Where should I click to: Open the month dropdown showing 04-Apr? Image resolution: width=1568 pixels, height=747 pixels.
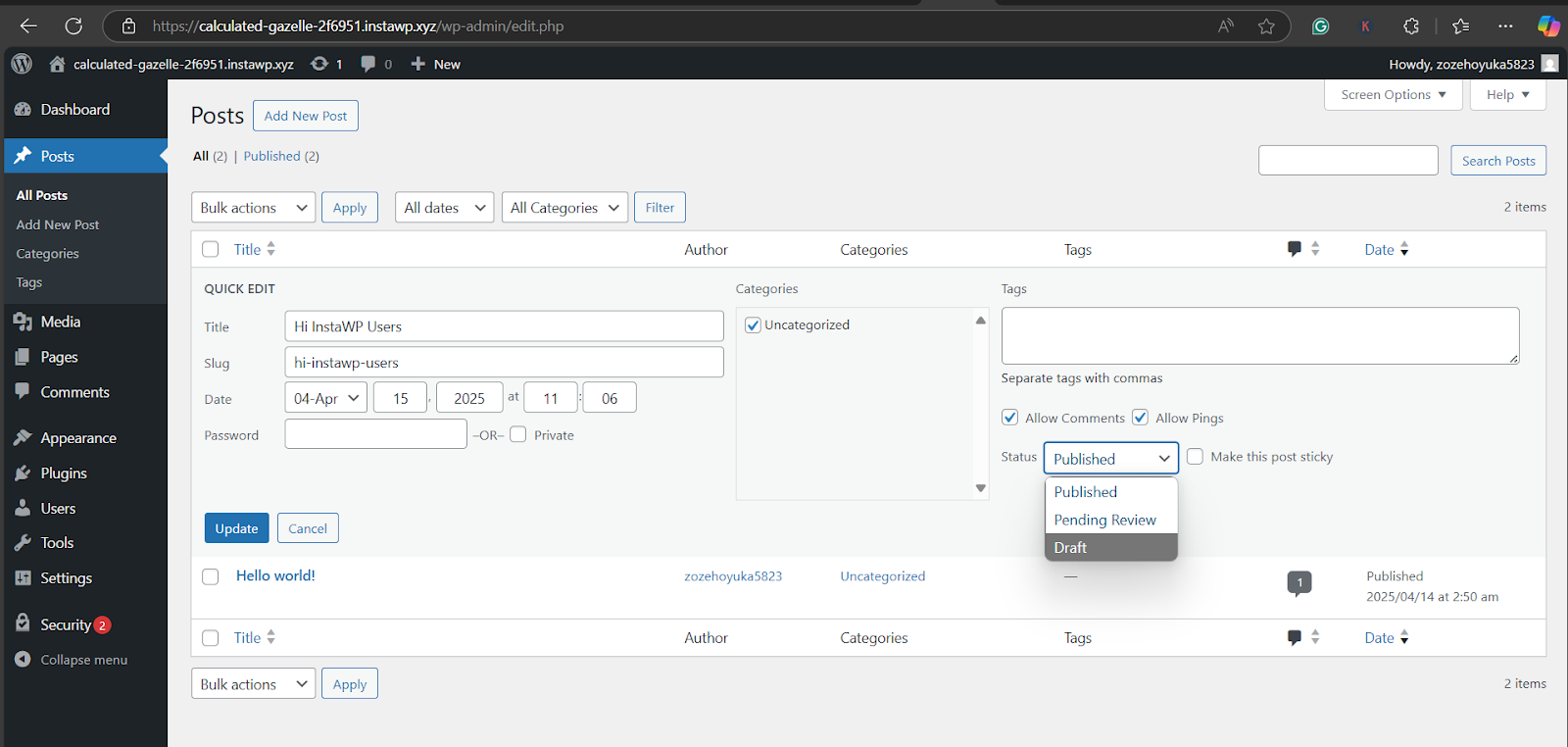(326, 398)
